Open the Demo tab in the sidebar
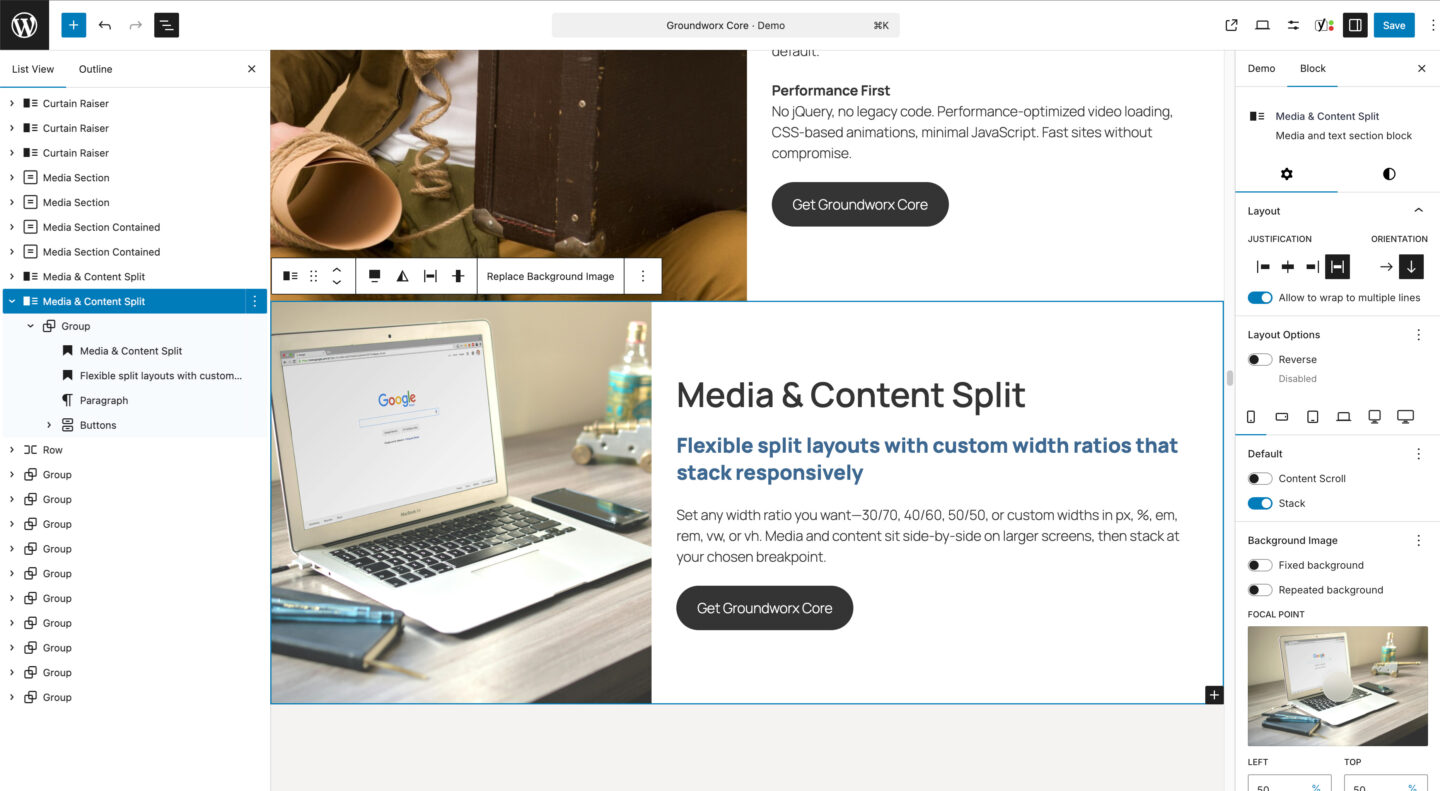The width and height of the screenshot is (1440, 791). (1261, 69)
